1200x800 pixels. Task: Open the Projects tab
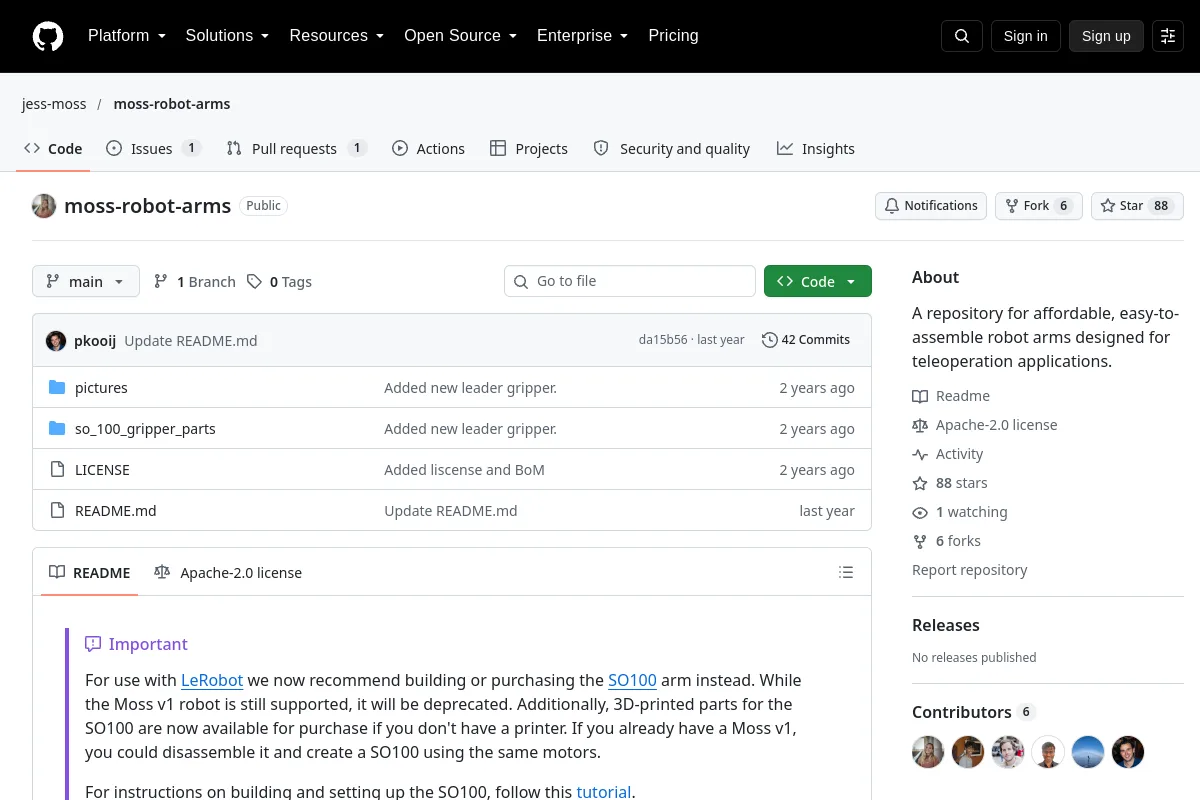pos(529,148)
